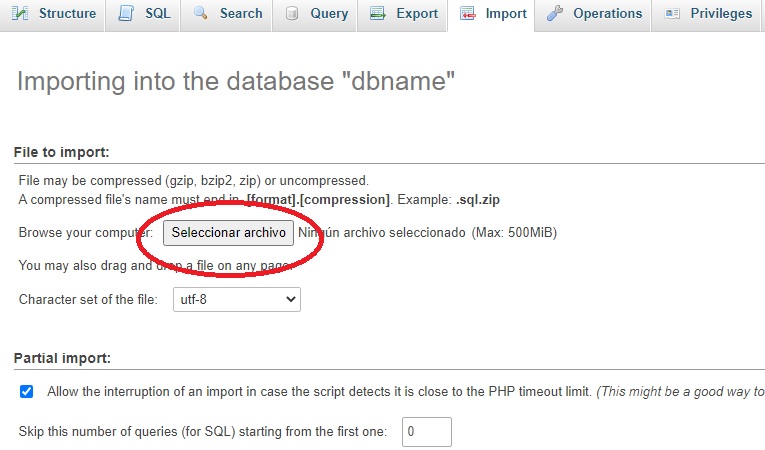
Task: Go to the Export tab label
Action: click(416, 13)
